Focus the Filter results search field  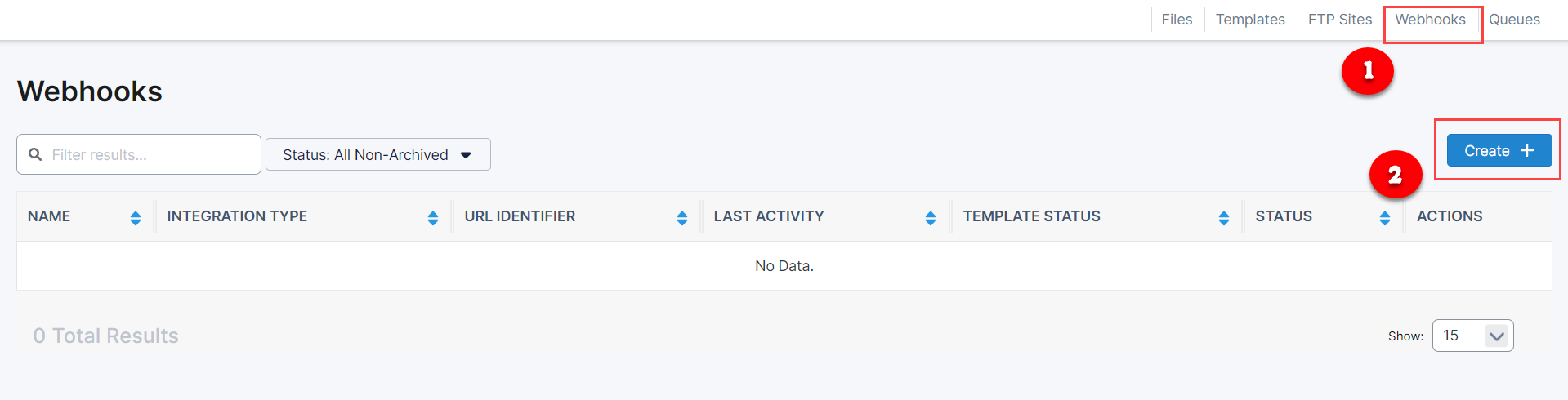click(x=151, y=154)
